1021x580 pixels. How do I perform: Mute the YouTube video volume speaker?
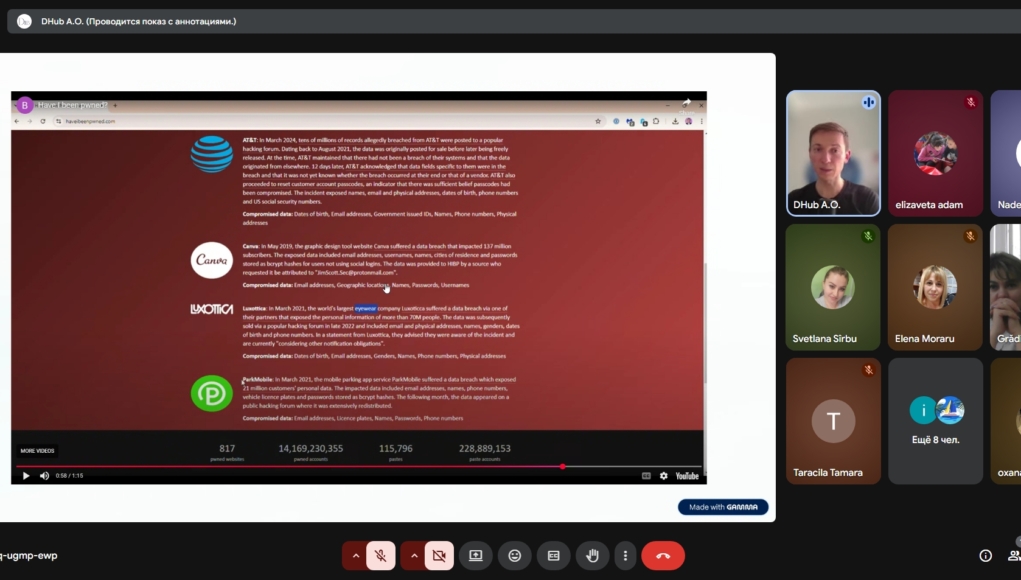pos(44,476)
